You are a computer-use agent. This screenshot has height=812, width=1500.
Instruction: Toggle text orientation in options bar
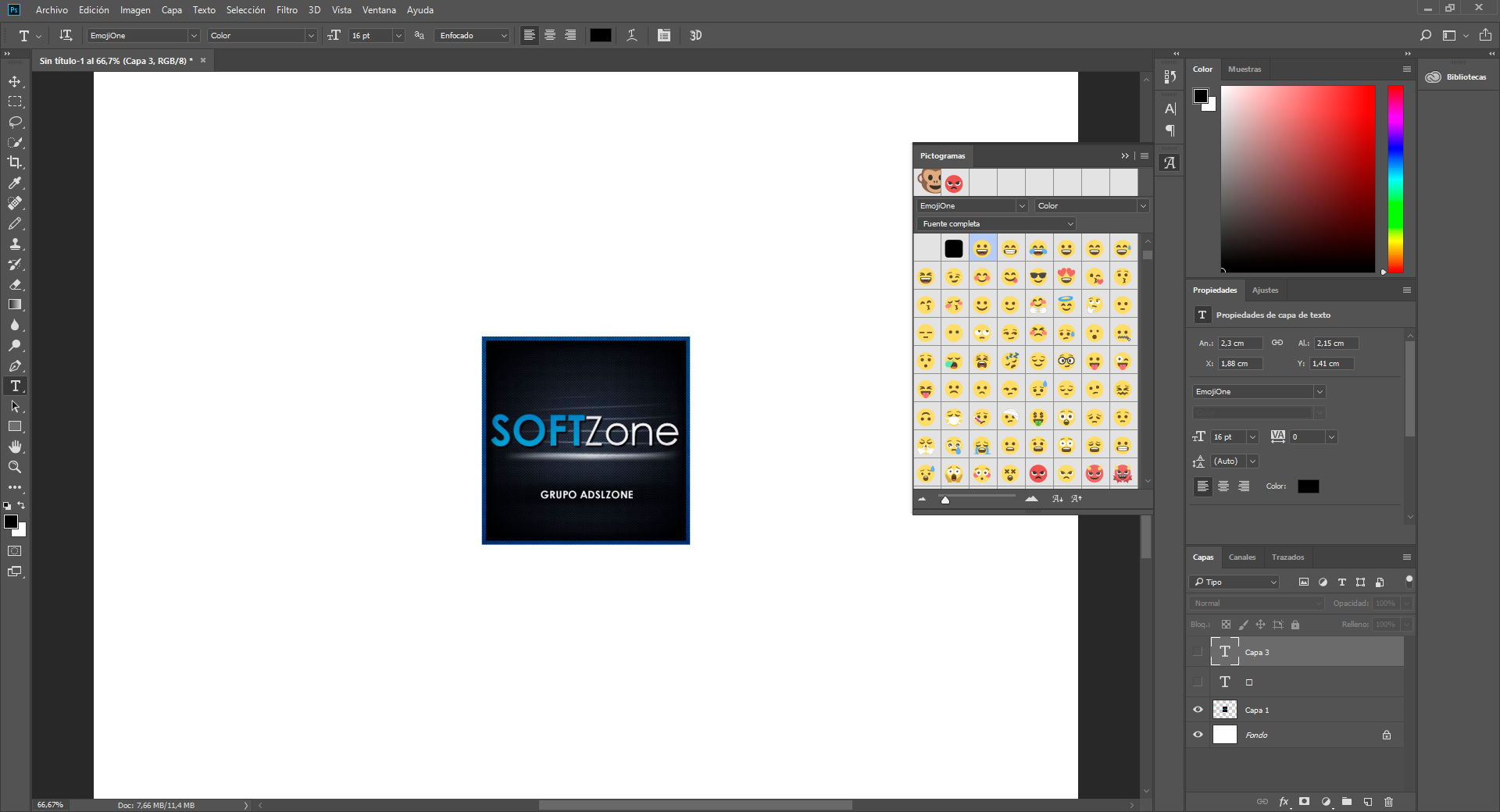pos(66,35)
